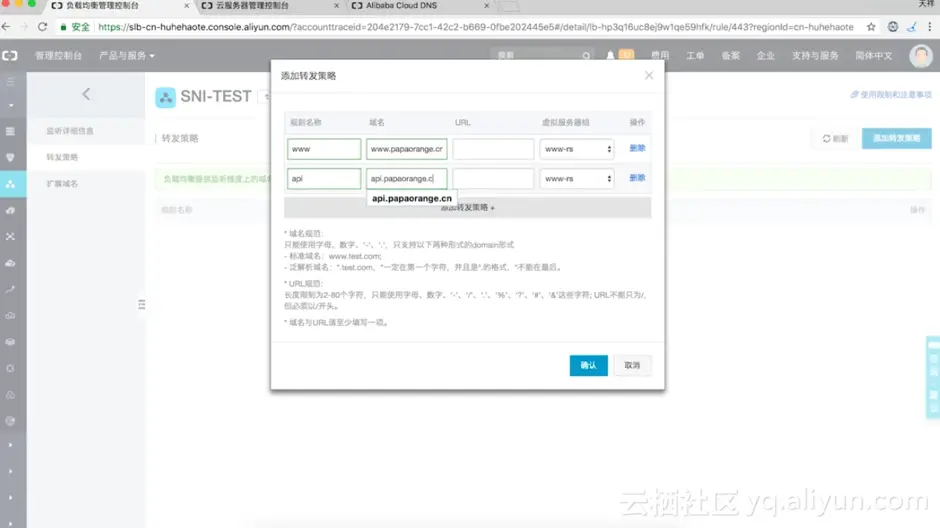Switch to the Alibaba Cloud DNS tab

pyautogui.click(x=402, y=5)
